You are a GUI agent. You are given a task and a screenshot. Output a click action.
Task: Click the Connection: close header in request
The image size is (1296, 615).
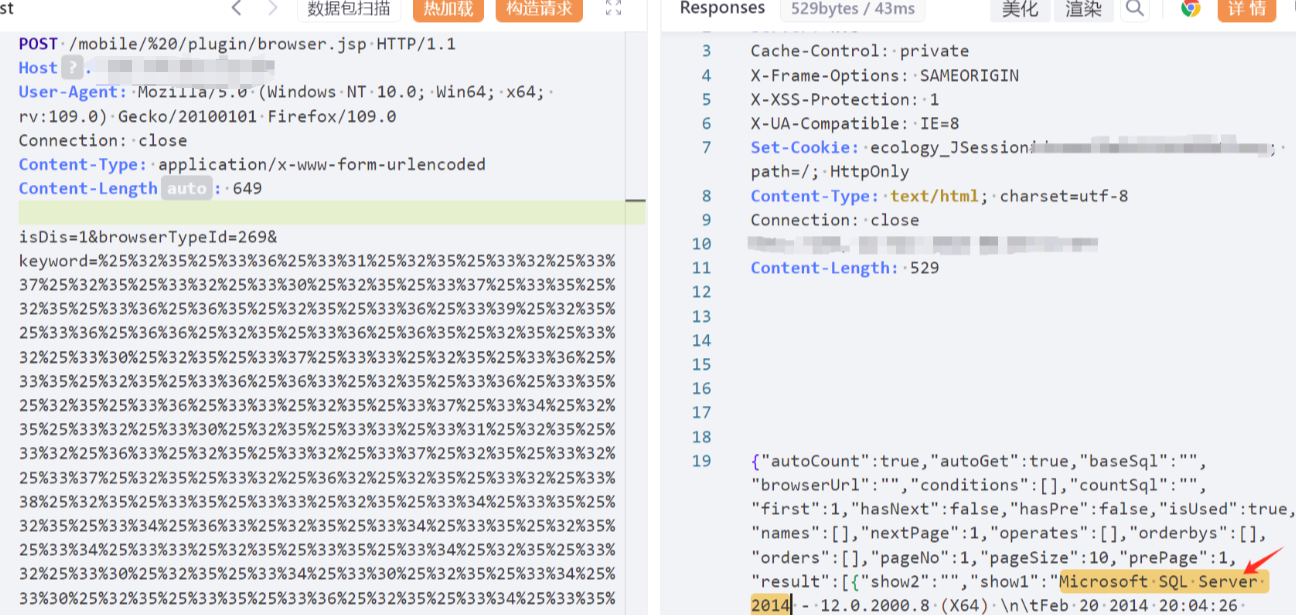[102, 140]
